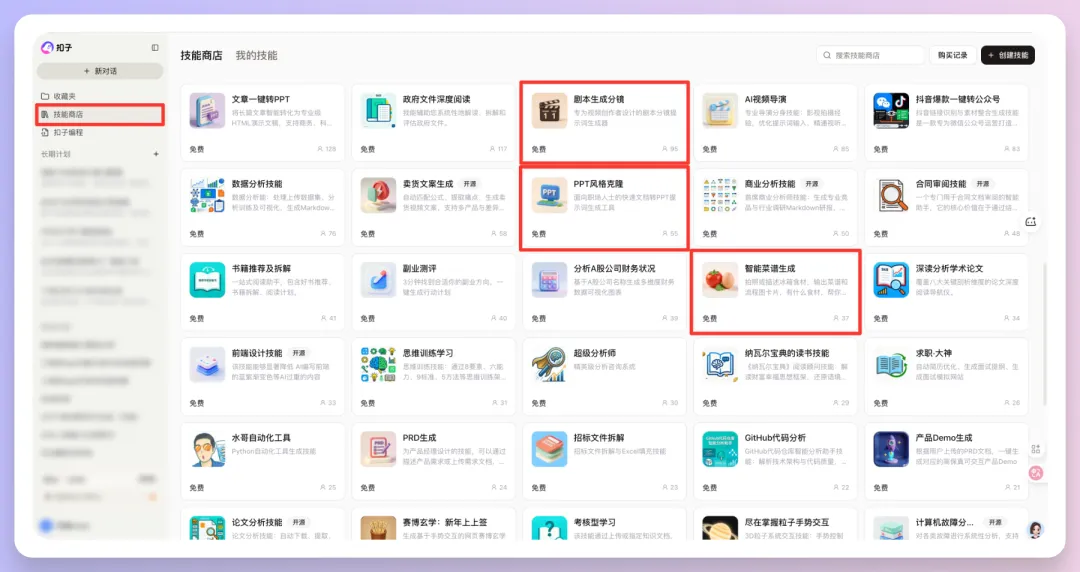1080x572 pixels.
Task: Click the 合同审阅技能 magnifier icon
Action: tap(891, 195)
